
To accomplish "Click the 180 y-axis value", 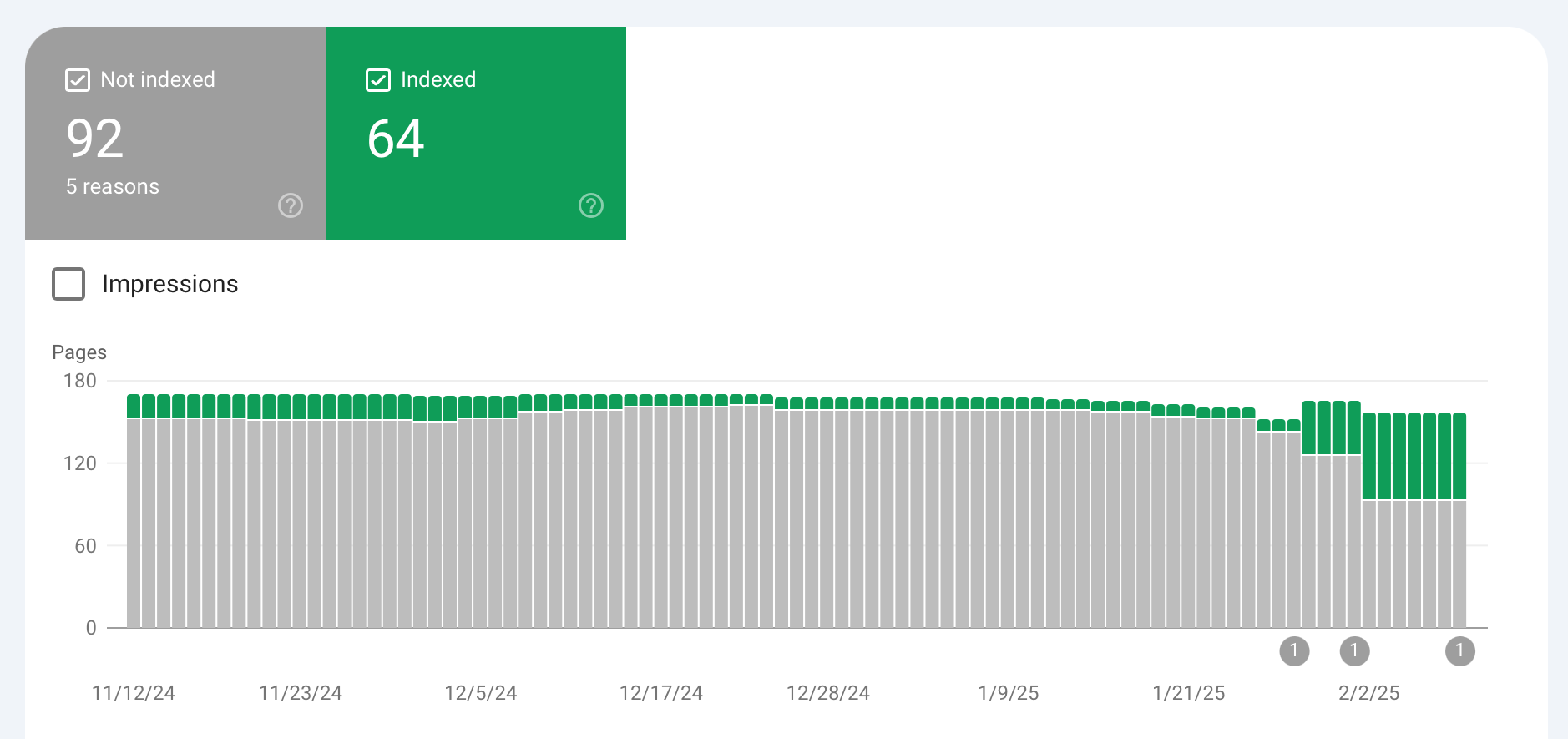I will tap(80, 381).
